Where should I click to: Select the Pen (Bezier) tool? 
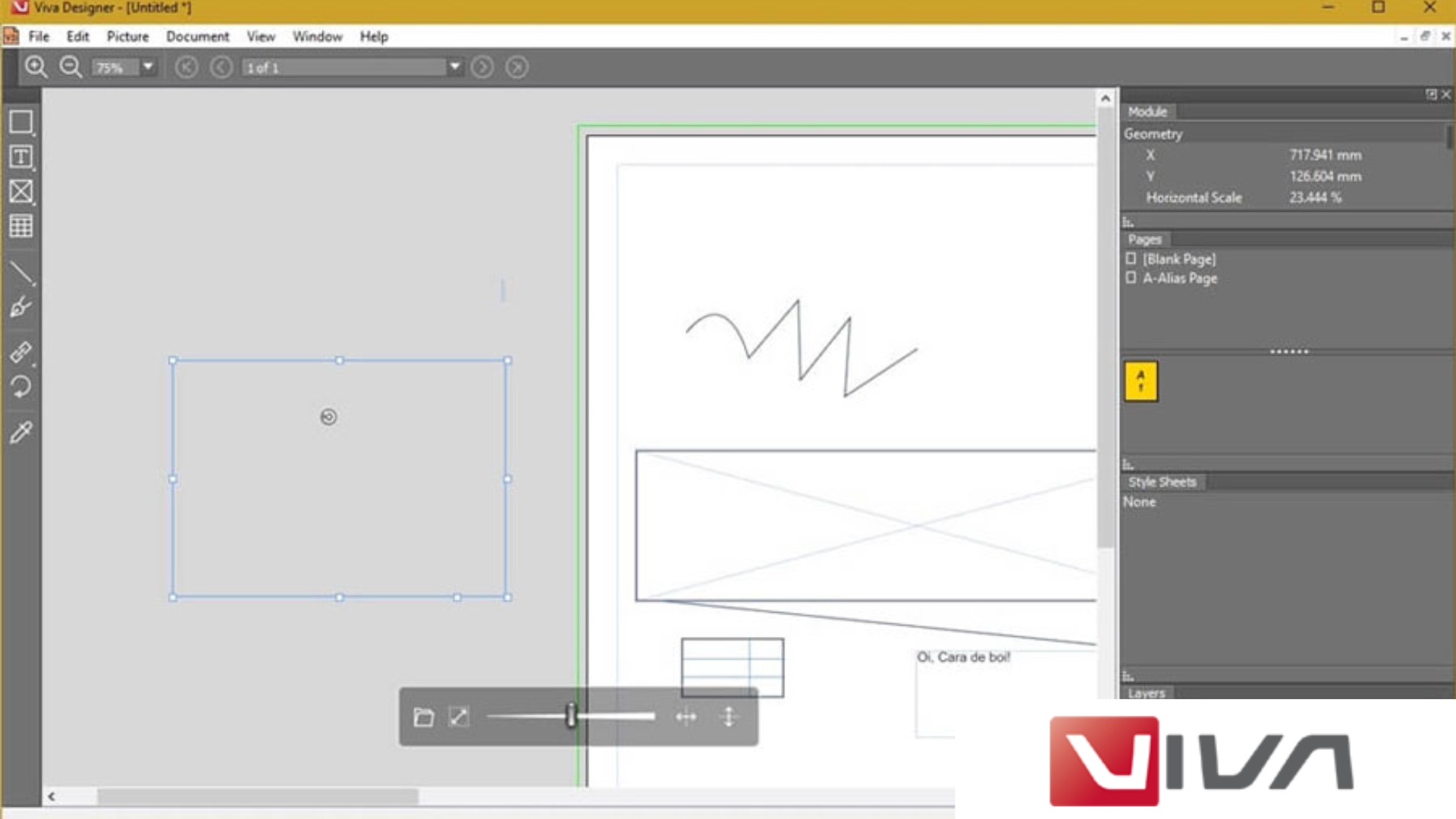pyautogui.click(x=20, y=307)
